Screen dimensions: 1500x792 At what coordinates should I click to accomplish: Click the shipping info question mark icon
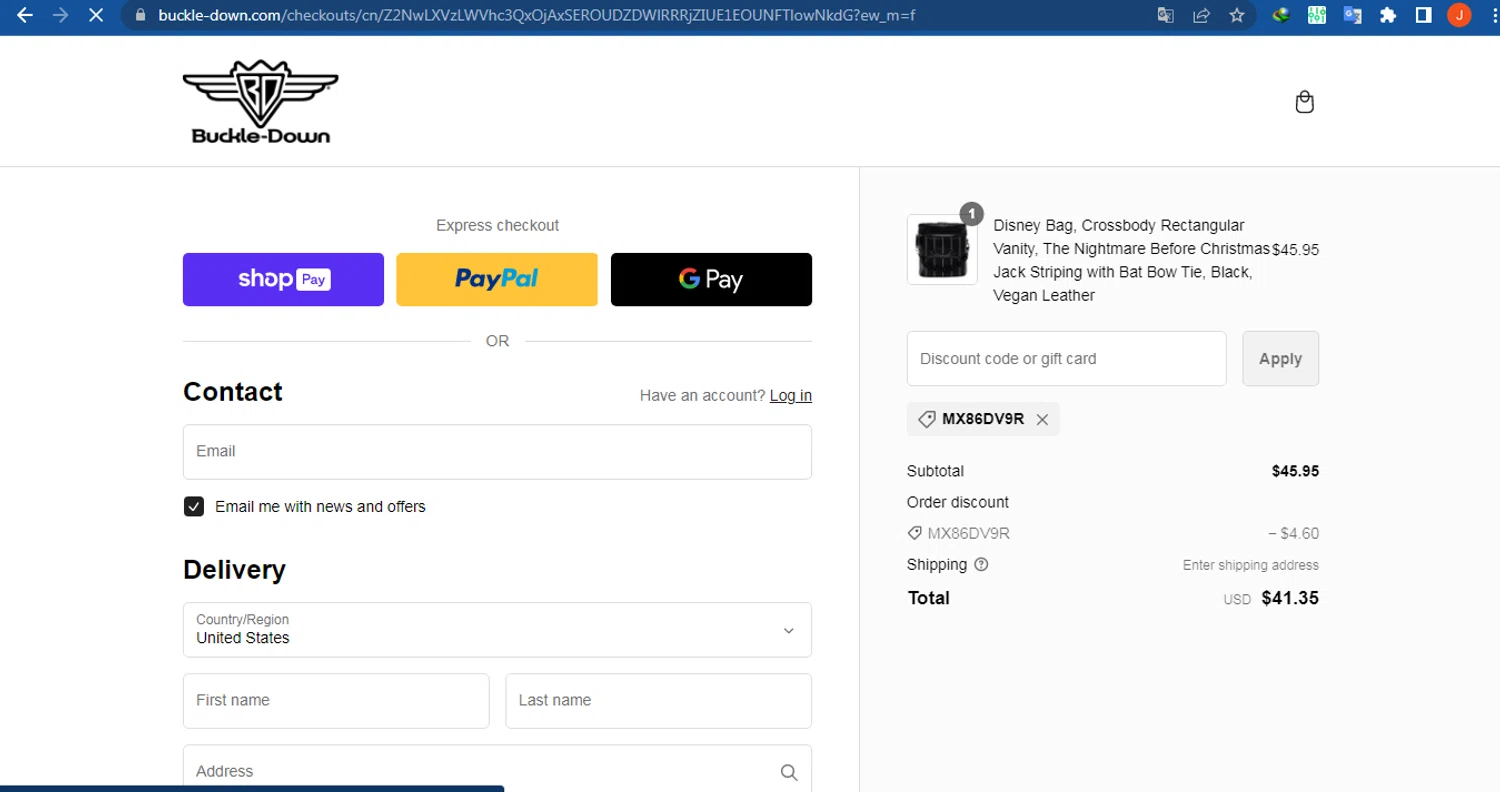point(981,564)
